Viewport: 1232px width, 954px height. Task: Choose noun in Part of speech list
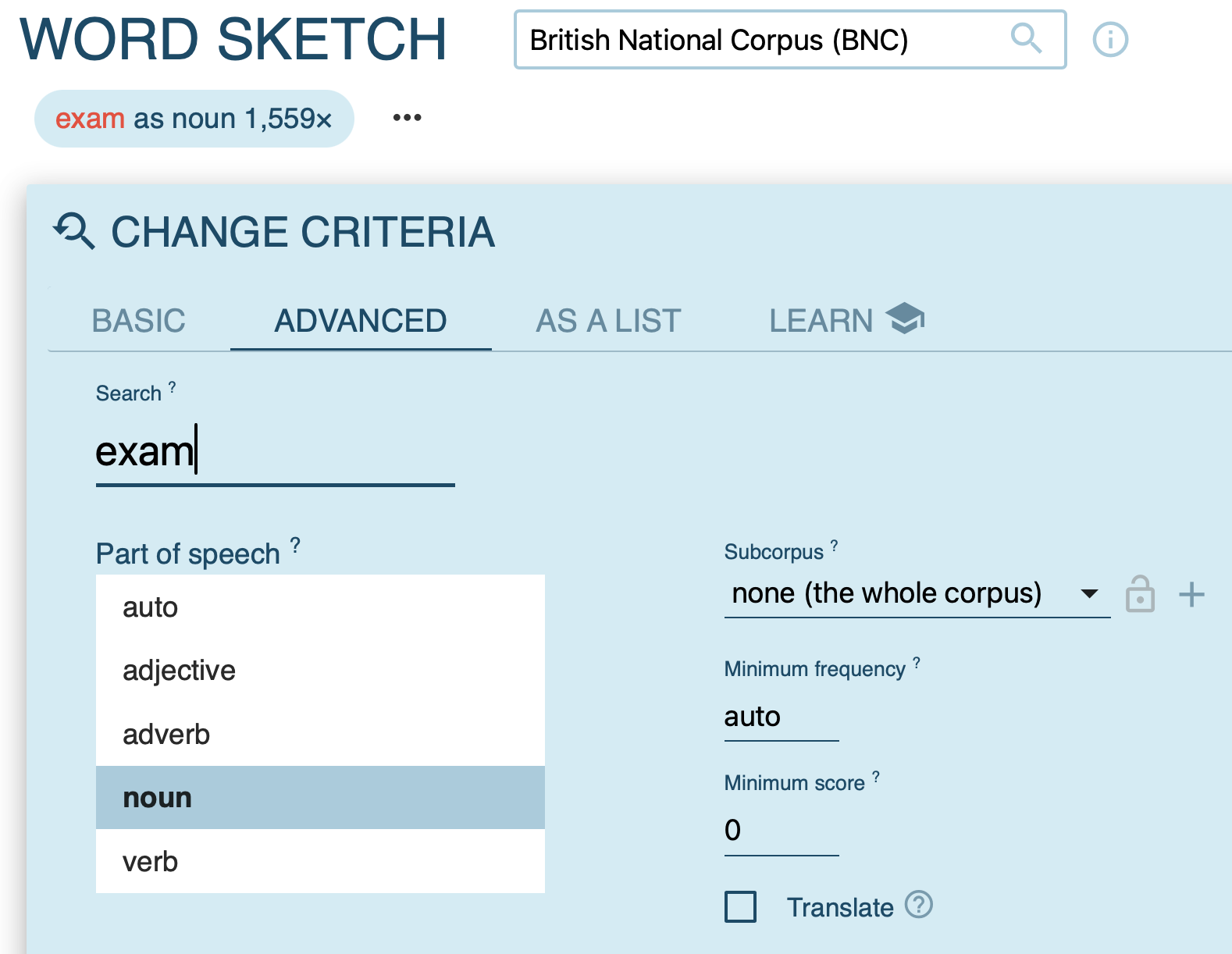click(320, 798)
